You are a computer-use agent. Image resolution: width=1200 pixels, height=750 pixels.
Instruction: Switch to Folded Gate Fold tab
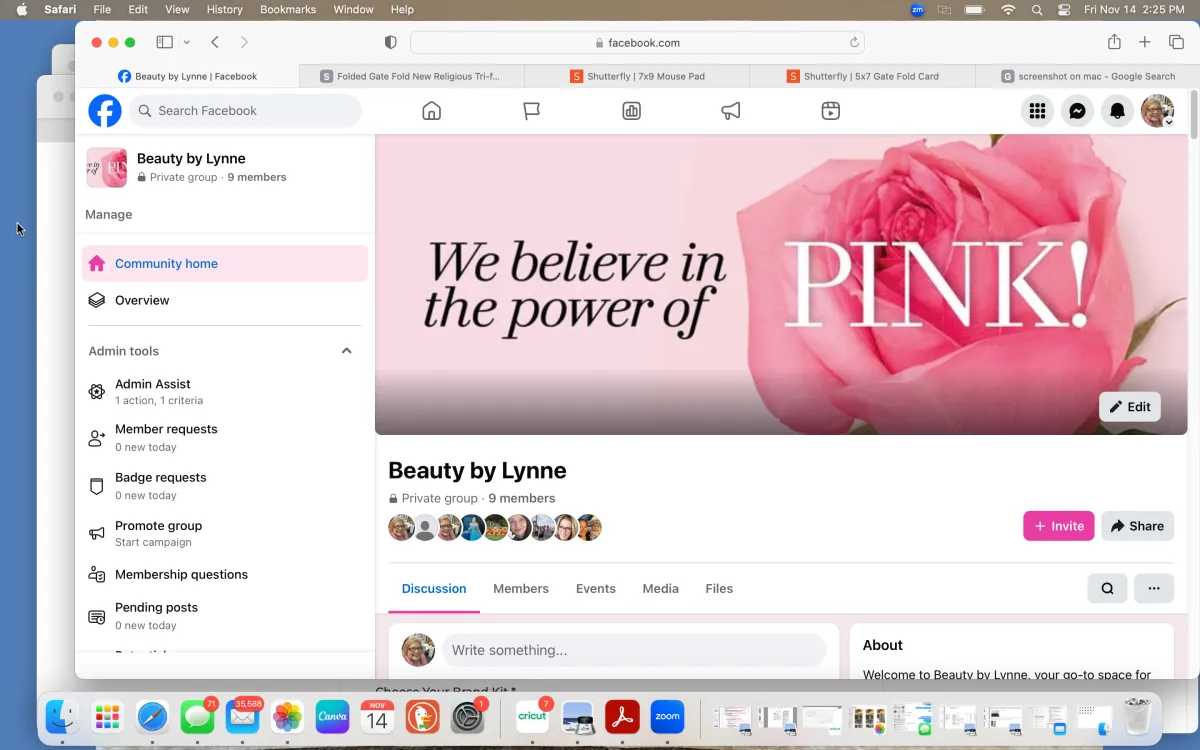point(411,76)
